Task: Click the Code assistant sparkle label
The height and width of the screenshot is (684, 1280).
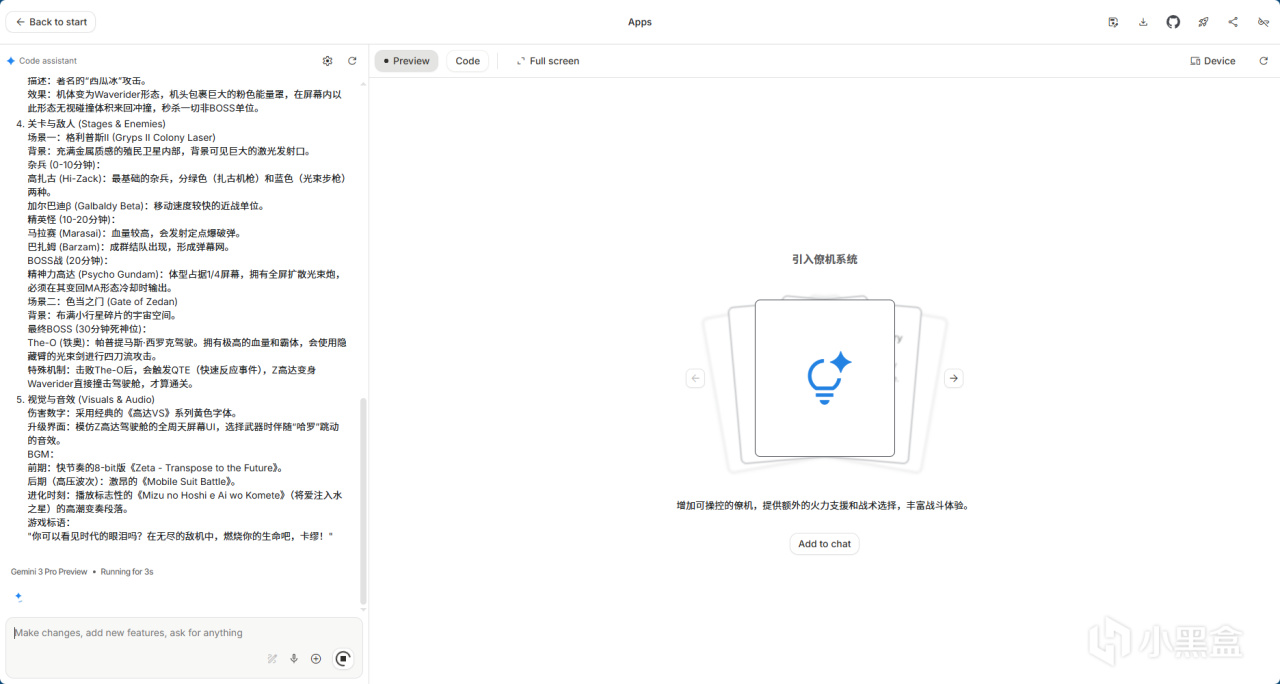Action: 41,61
